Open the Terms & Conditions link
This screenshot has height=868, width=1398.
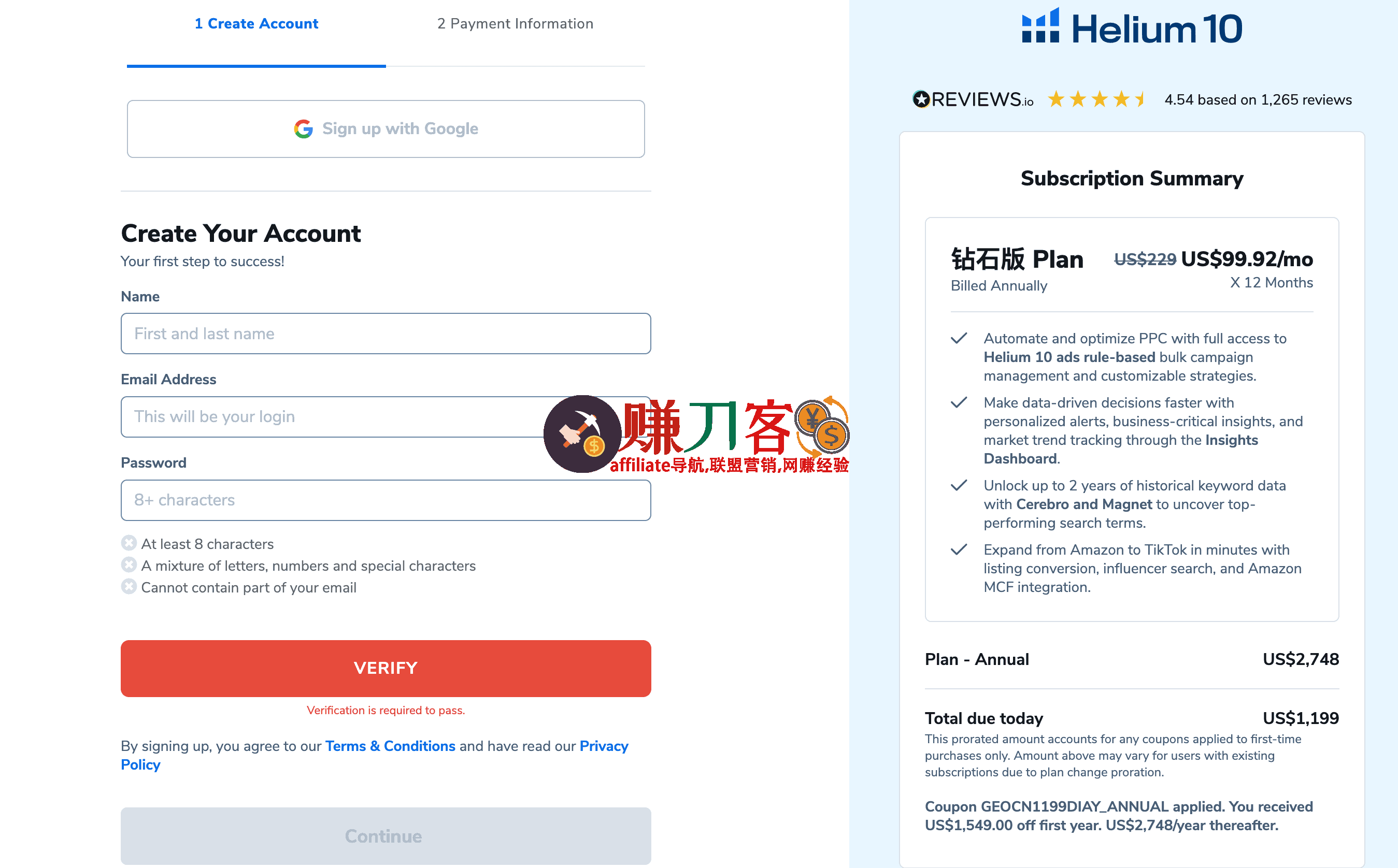click(390, 746)
